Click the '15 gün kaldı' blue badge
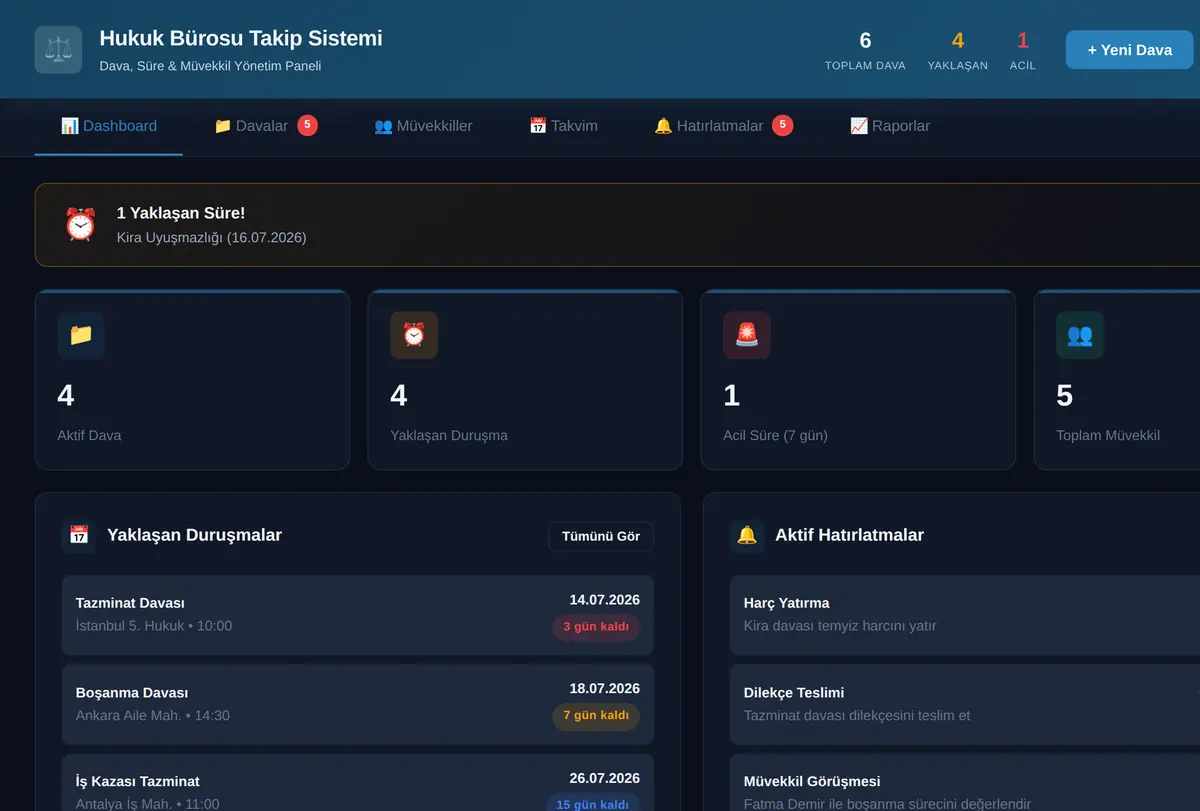This screenshot has width=1200, height=811. (593, 804)
